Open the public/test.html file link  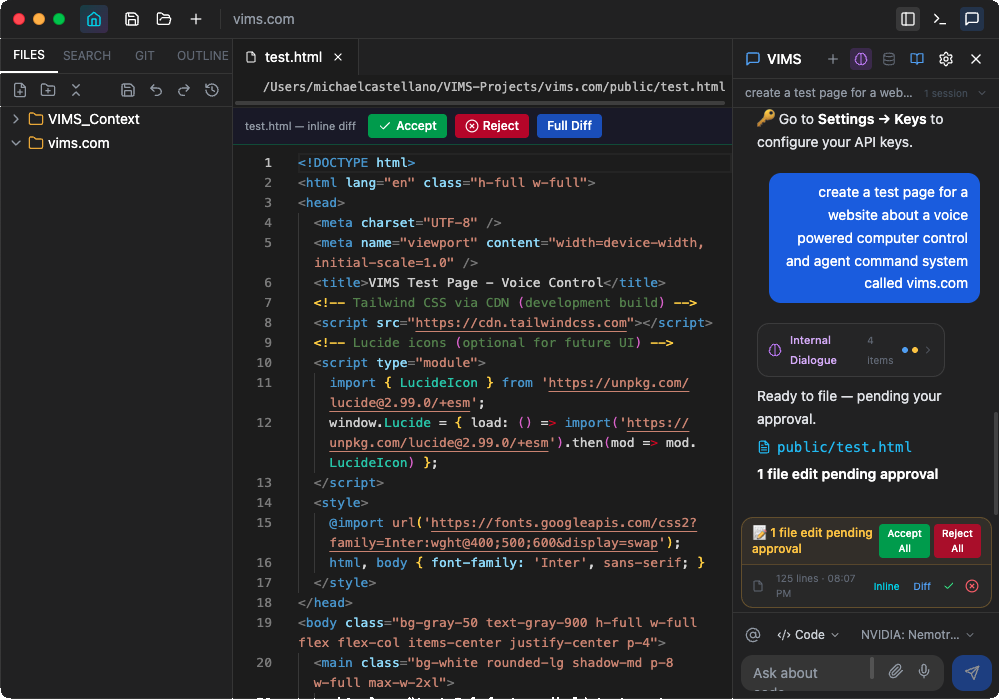[844, 447]
